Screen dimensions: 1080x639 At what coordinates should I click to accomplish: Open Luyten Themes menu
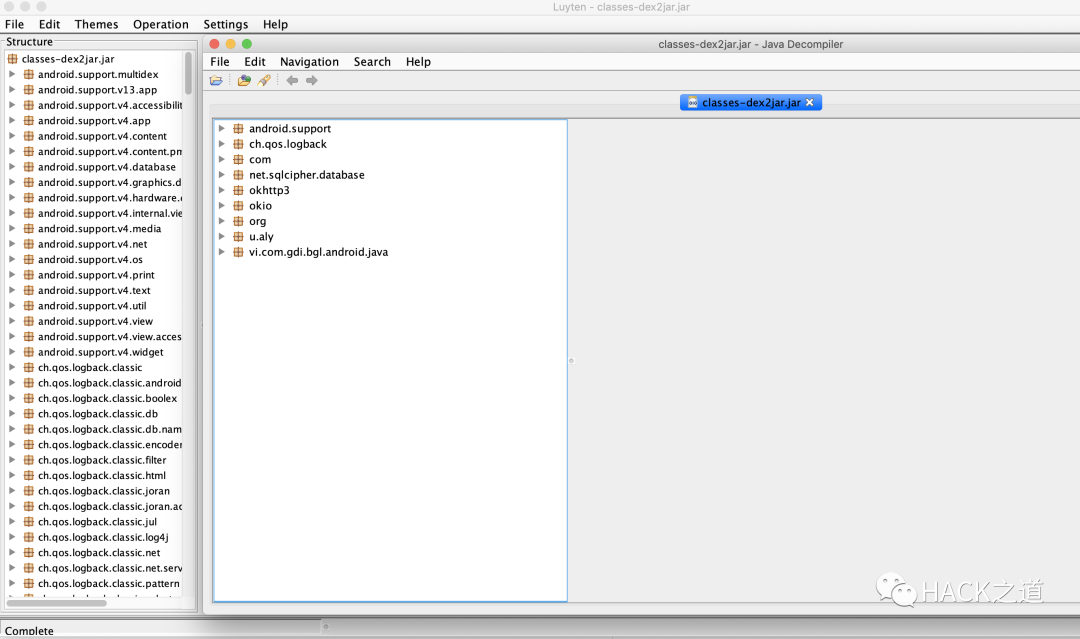coord(96,24)
